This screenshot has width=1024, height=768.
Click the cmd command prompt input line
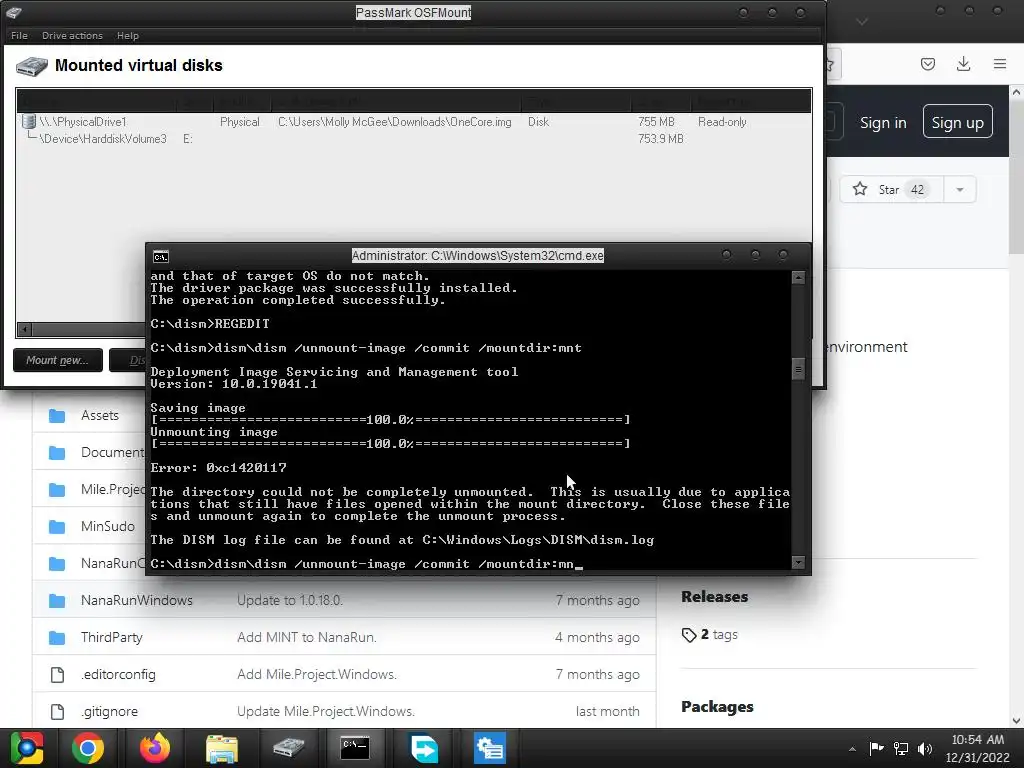pos(366,564)
